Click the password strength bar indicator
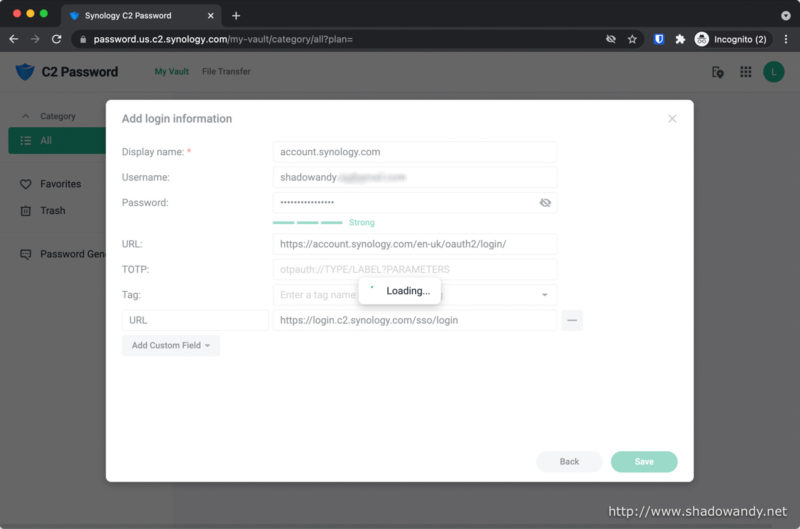The image size is (800, 529). click(308, 222)
